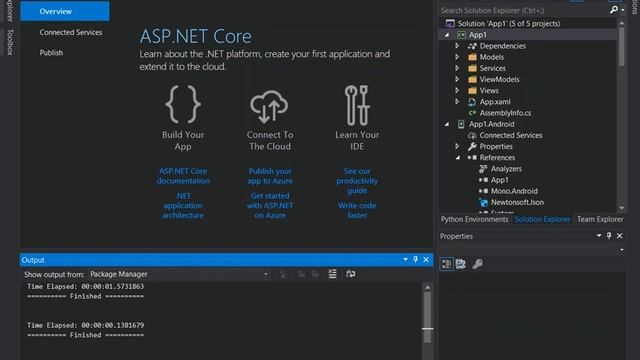
Task: Open the Properties panel window position dropdown
Action: point(599,236)
